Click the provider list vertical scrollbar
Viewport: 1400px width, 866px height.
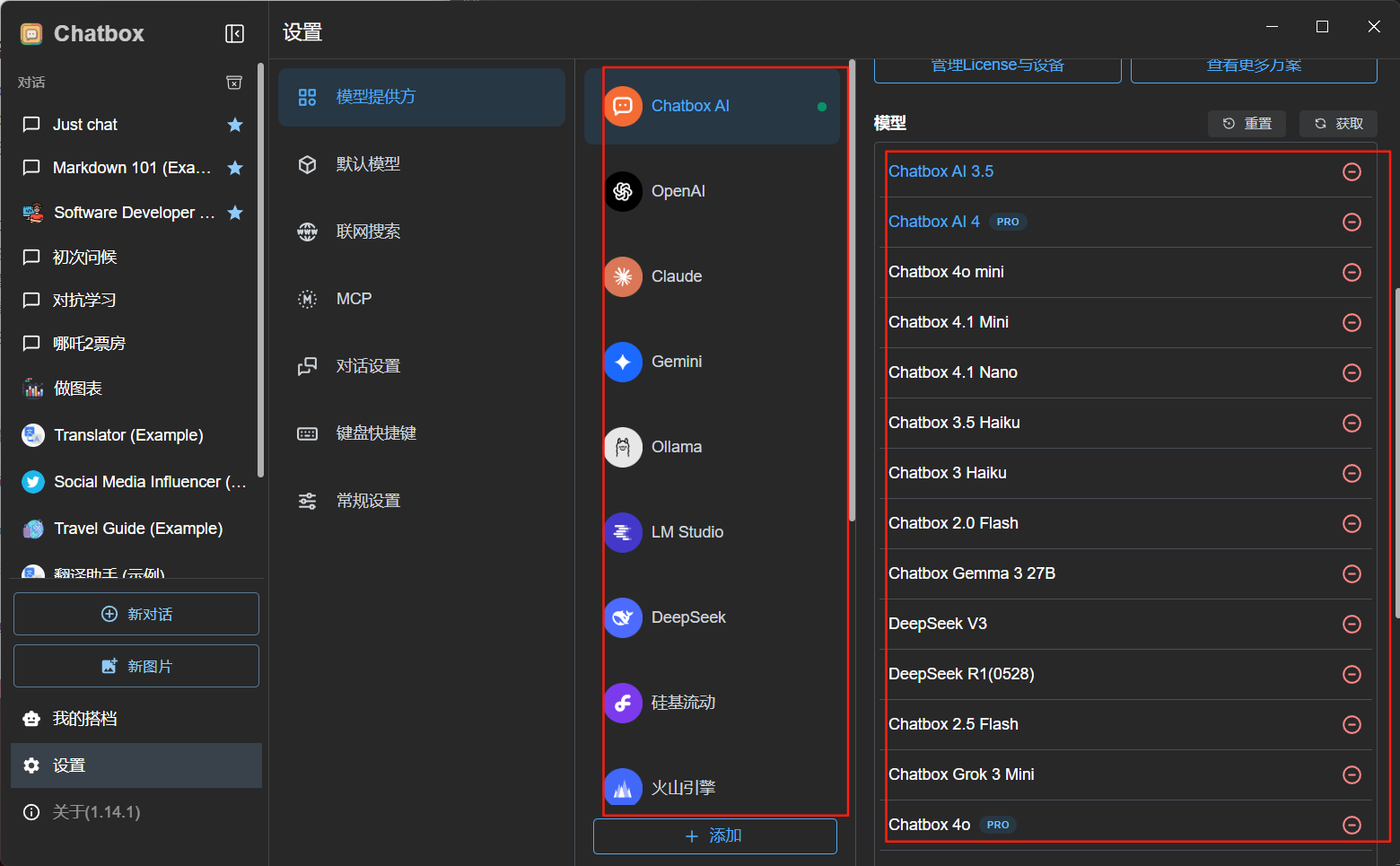852,290
